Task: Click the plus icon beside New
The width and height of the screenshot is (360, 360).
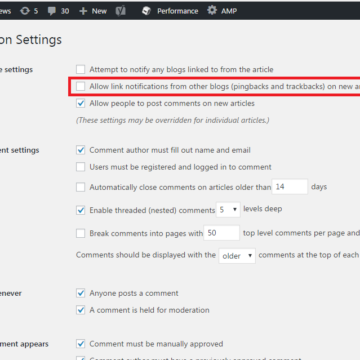Action: click(83, 11)
